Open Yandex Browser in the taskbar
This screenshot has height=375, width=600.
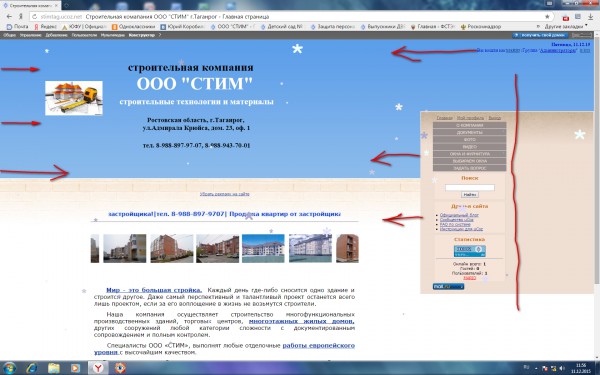point(98,368)
